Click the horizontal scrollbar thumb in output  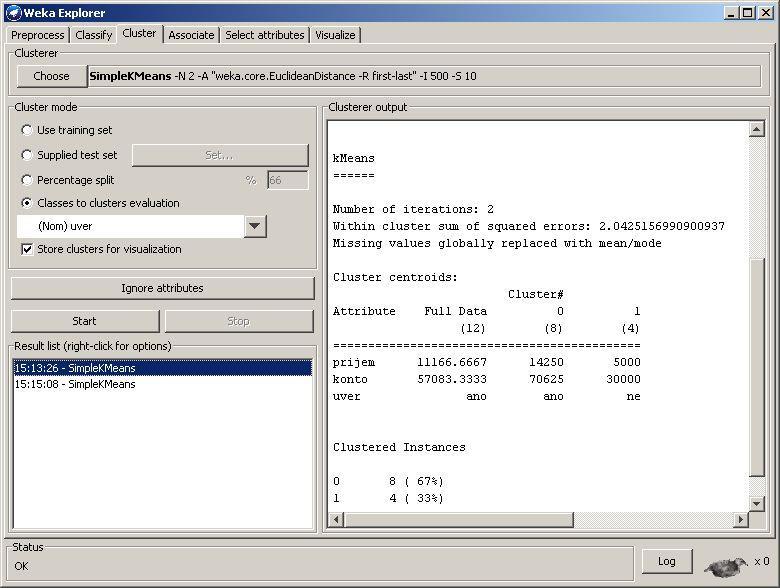pos(459,520)
